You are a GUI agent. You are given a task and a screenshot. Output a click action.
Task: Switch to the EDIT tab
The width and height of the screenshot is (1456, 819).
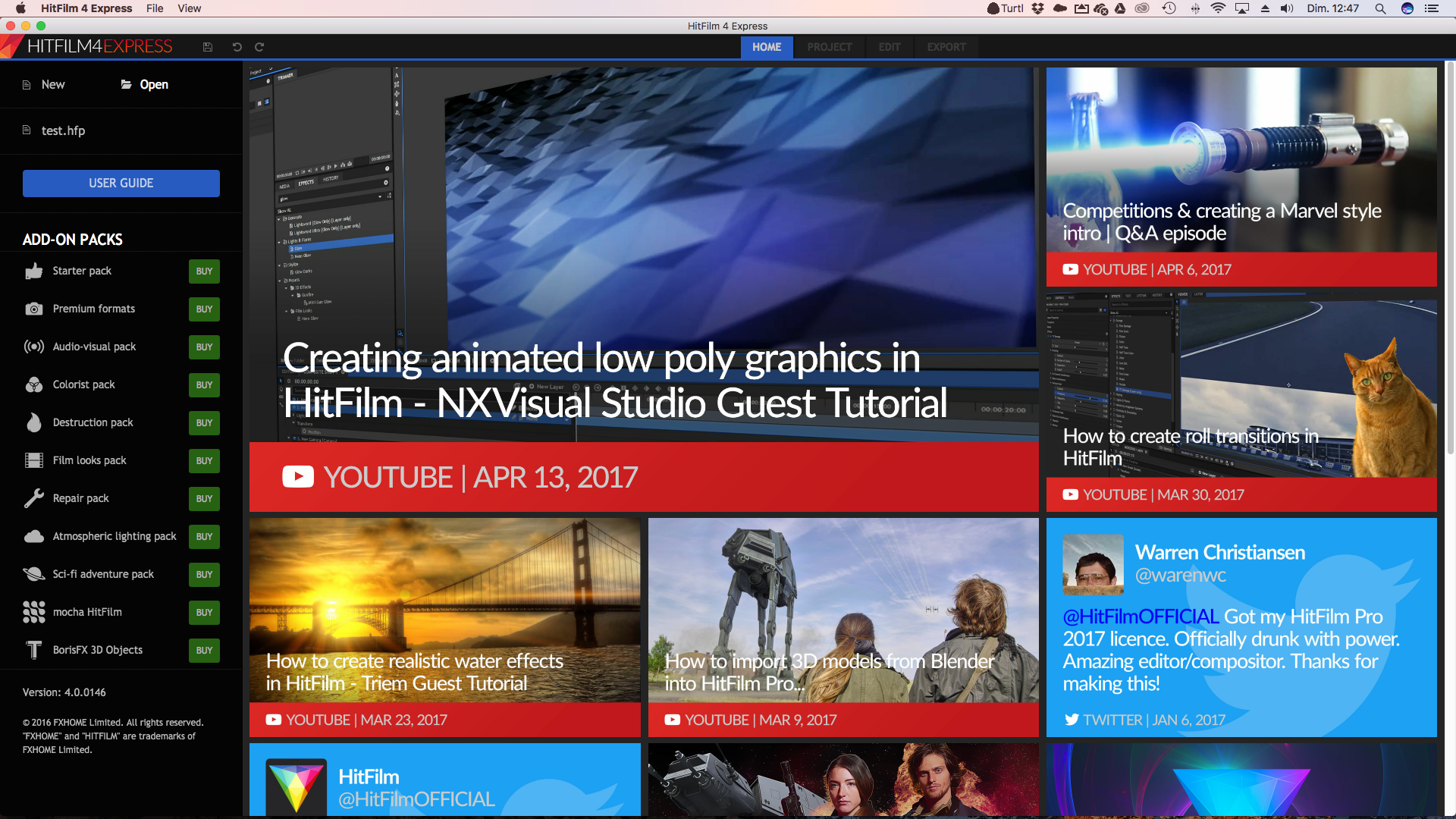click(x=890, y=47)
